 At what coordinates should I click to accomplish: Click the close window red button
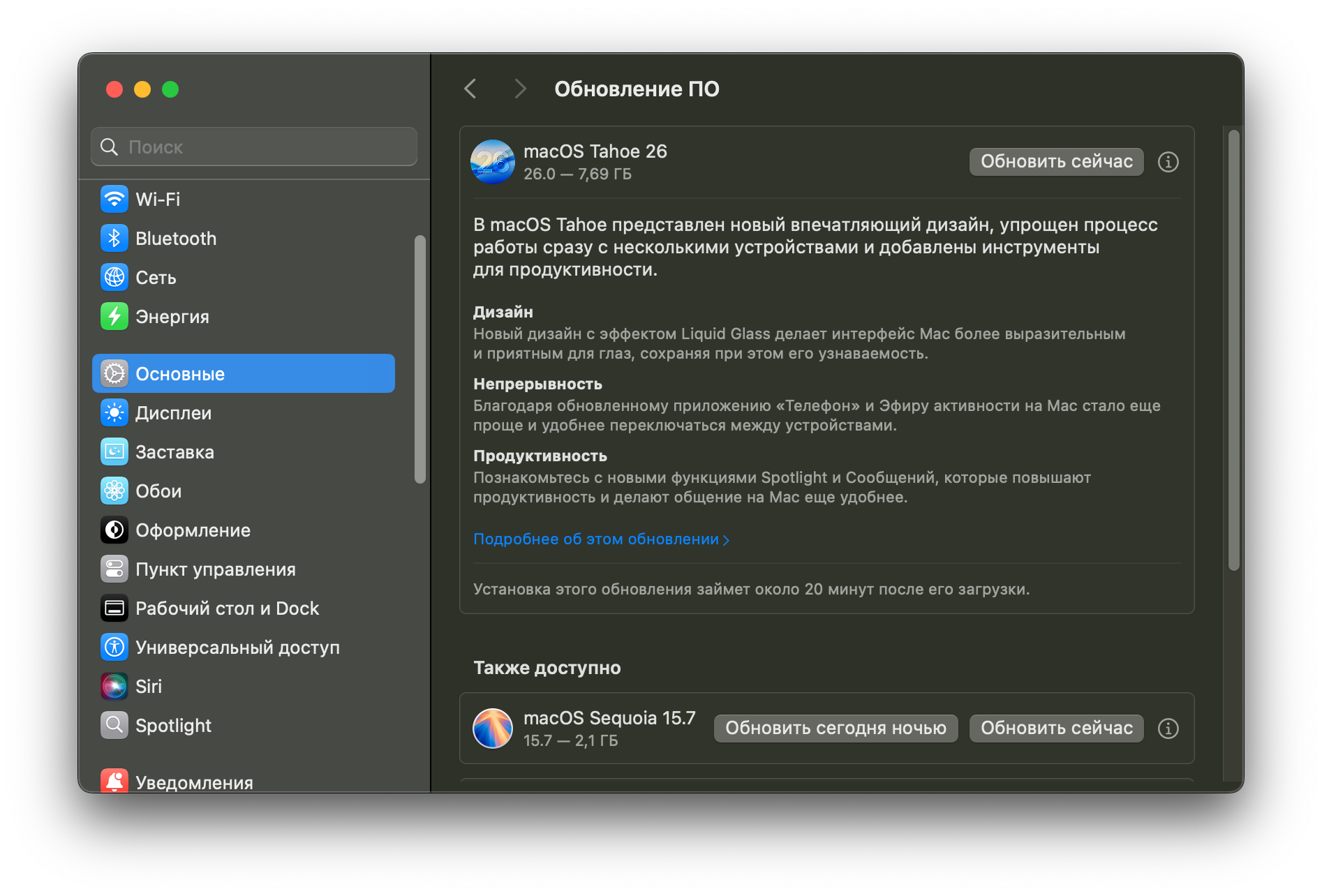point(114,89)
